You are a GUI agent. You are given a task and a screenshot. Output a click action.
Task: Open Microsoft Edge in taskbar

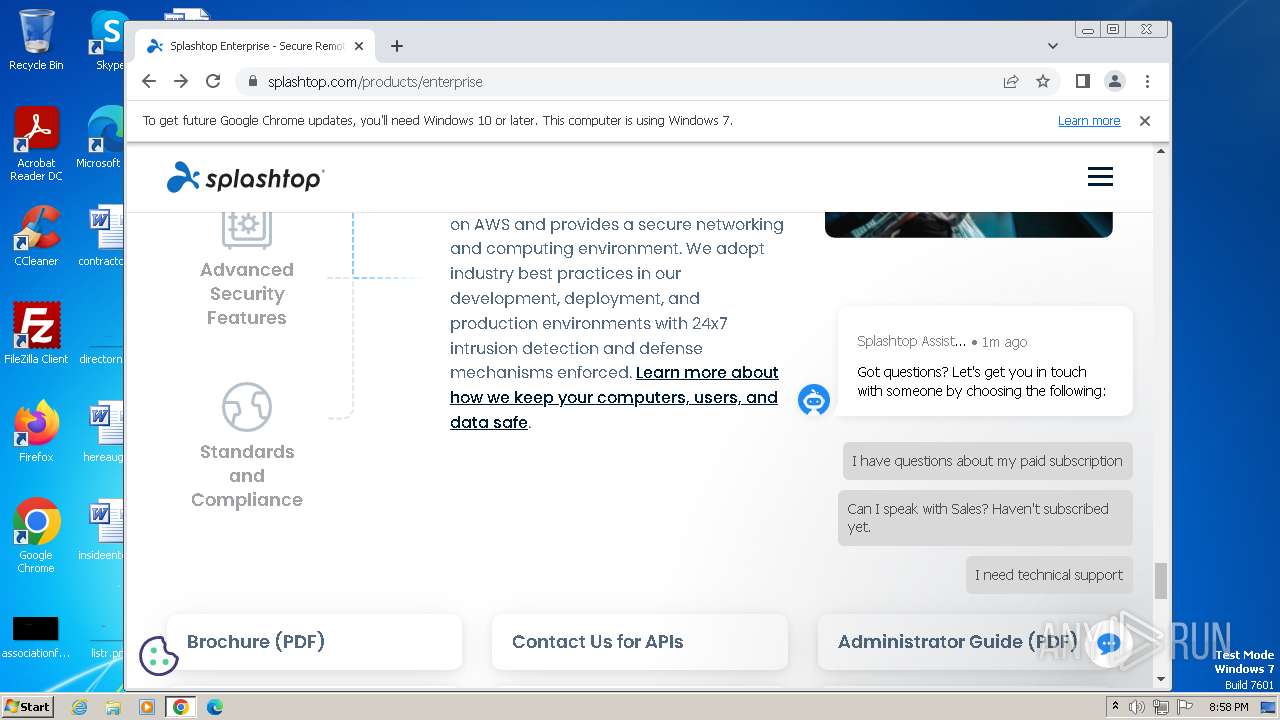[x=215, y=707]
